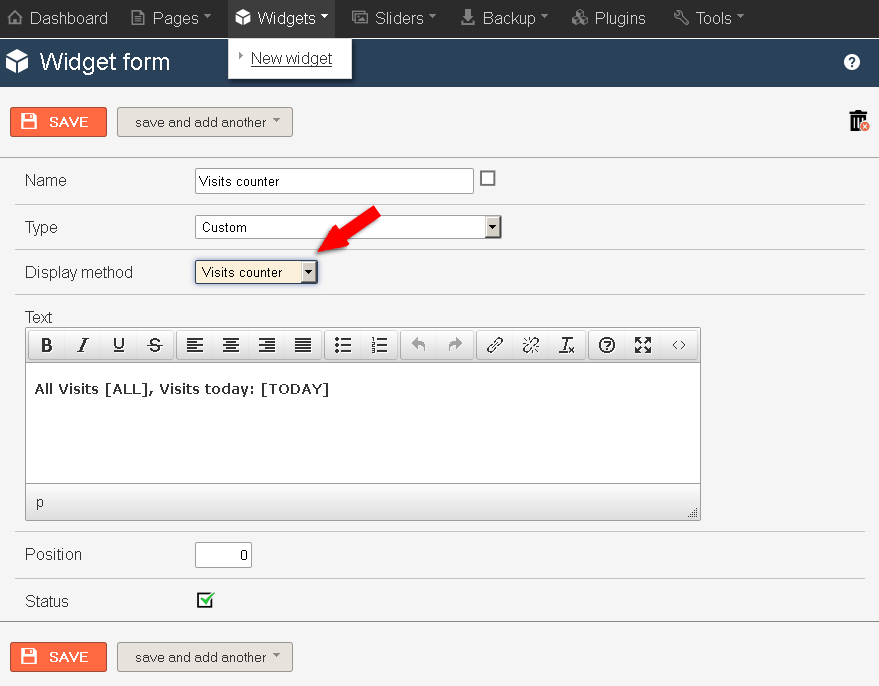Expand the top 'save and add another' dropdown
879x686 pixels.
coord(205,122)
